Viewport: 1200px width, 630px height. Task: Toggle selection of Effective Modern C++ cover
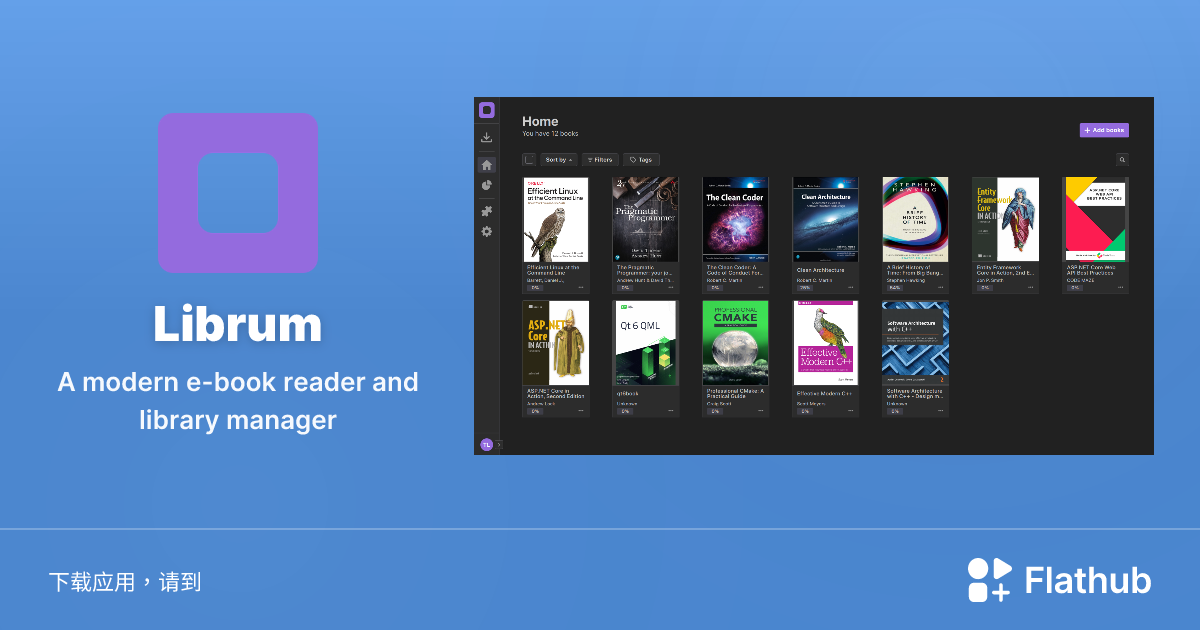825,342
